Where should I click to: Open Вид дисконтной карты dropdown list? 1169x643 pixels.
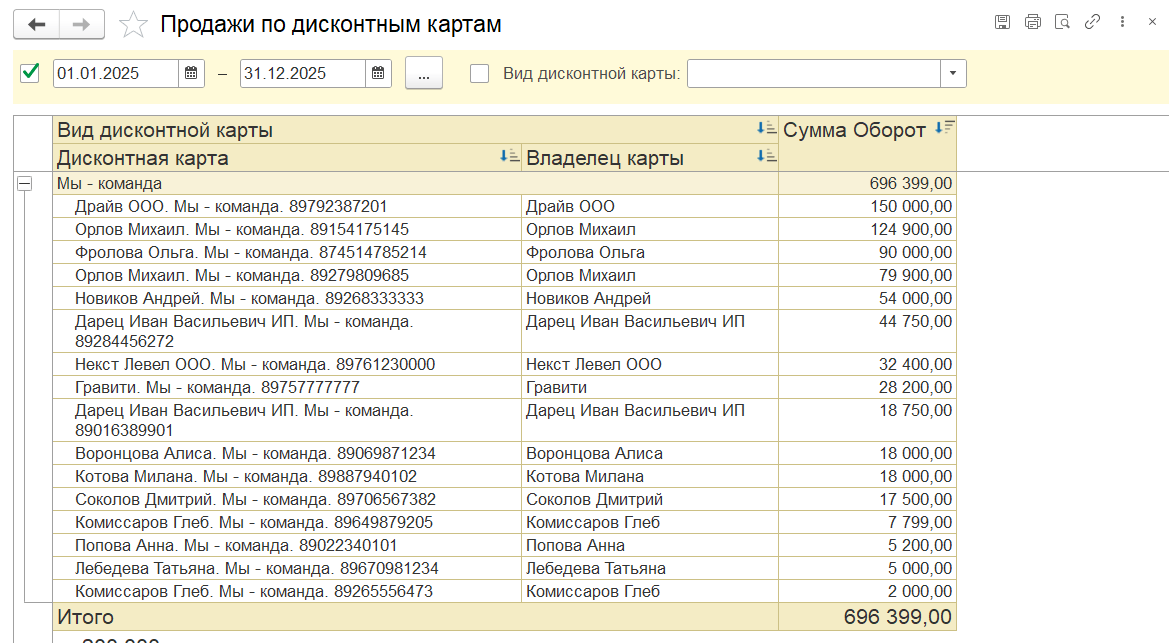[953, 73]
